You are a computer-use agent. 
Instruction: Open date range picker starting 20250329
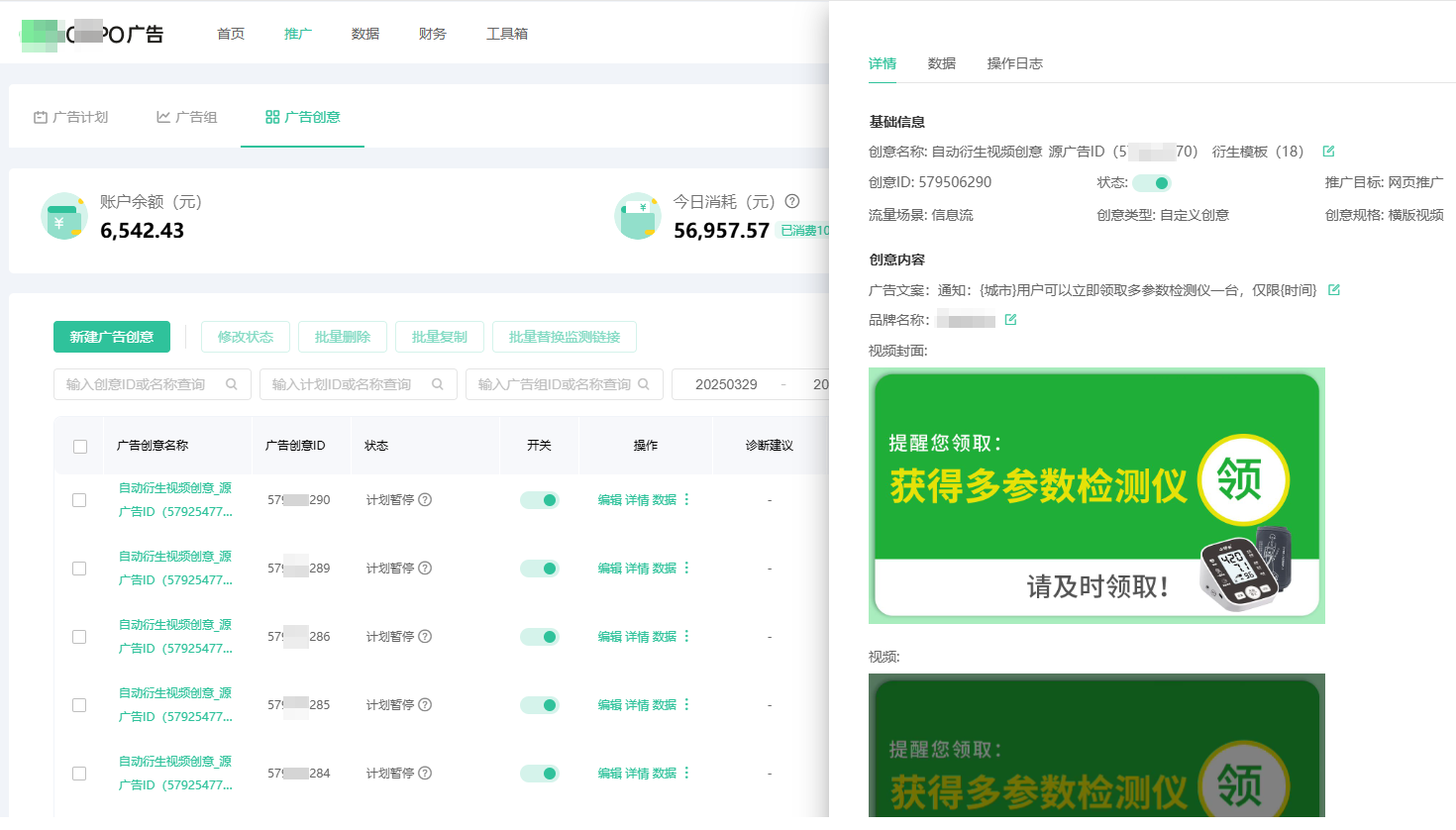coord(750,384)
